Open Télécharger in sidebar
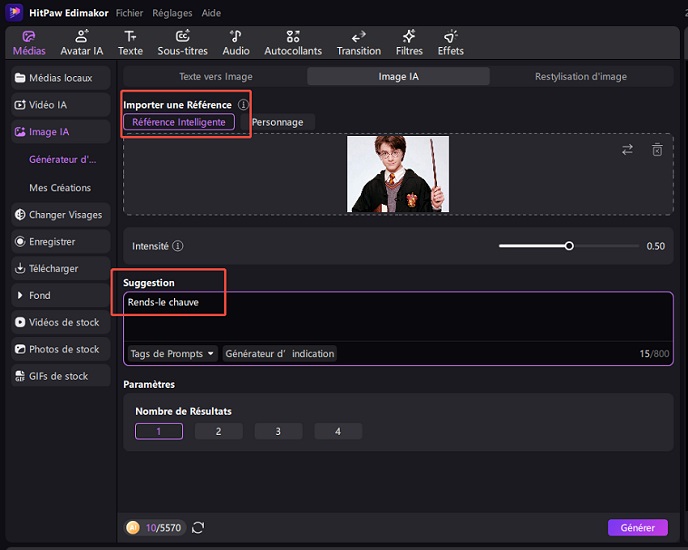The width and height of the screenshot is (688, 550). pyautogui.click(x=61, y=269)
